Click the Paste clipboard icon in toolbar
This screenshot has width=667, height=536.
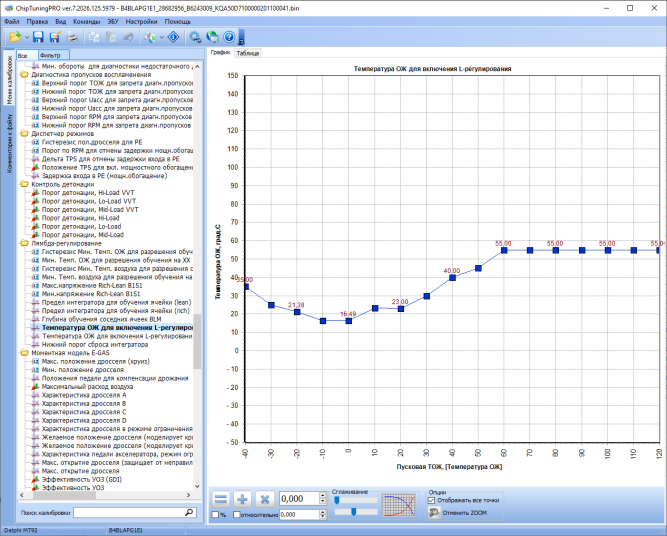pos(111,37)
